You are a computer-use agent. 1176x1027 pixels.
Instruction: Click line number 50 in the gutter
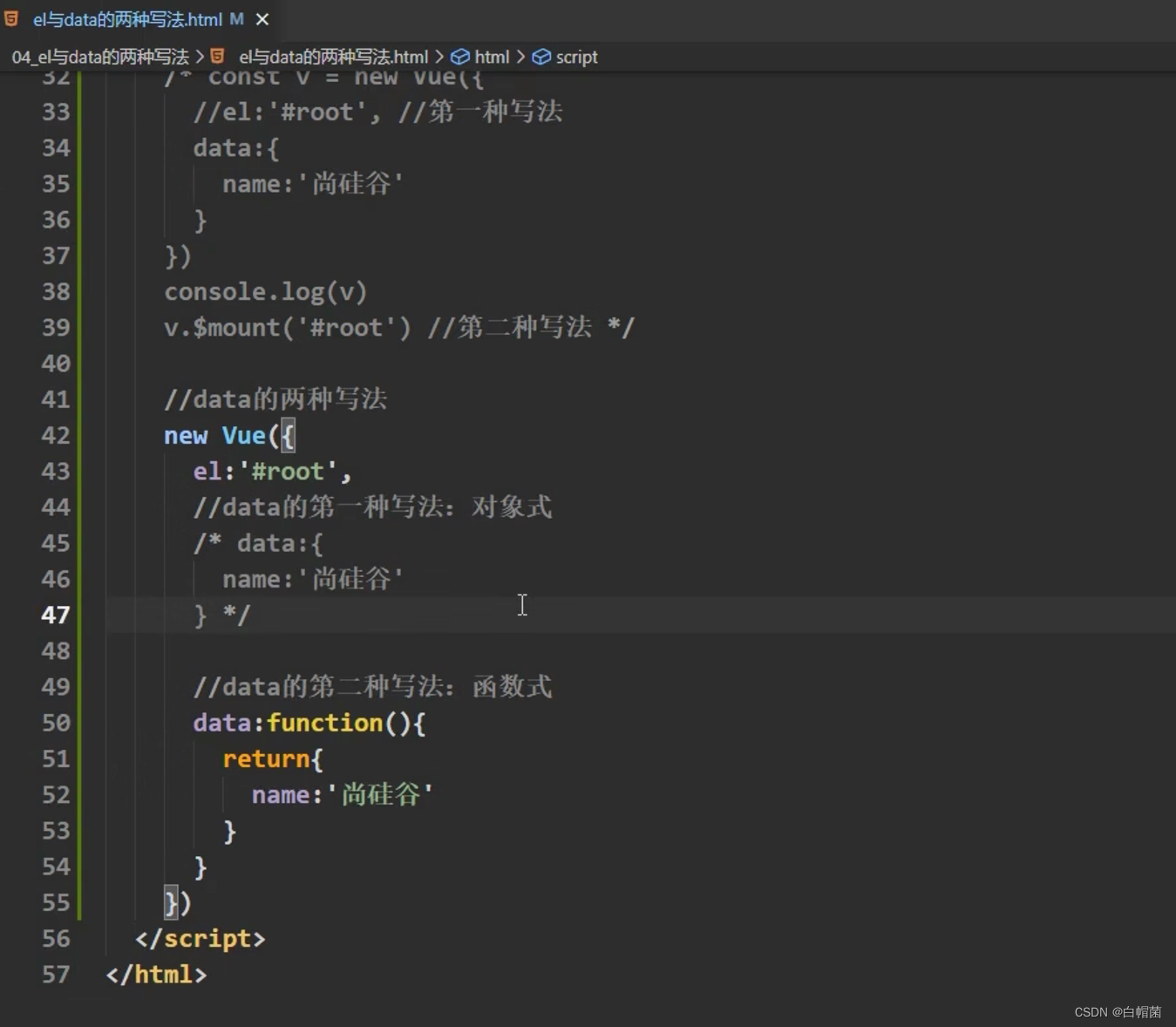point(56,723)
